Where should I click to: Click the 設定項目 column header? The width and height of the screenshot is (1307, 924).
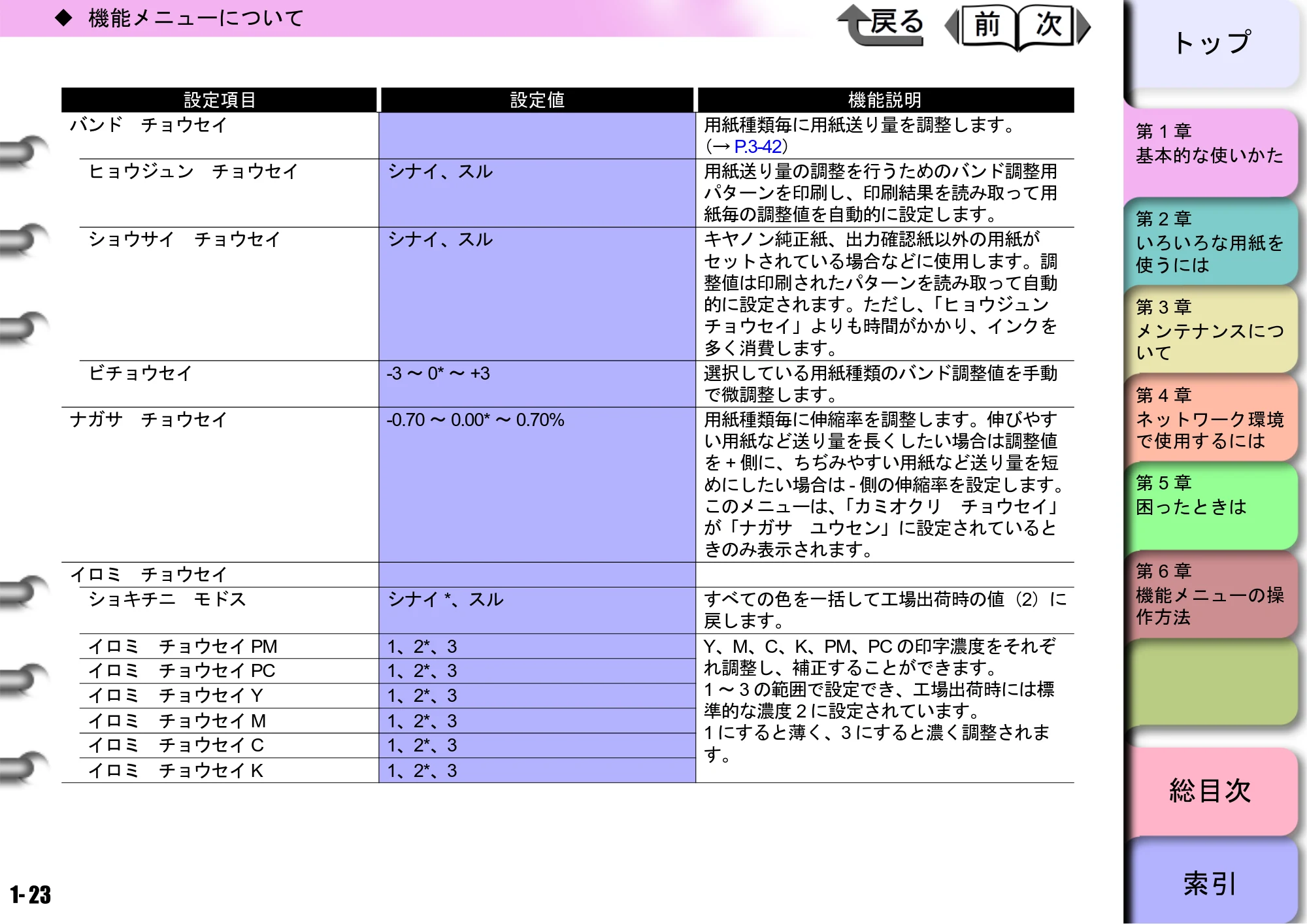click(x=220, y=100)
